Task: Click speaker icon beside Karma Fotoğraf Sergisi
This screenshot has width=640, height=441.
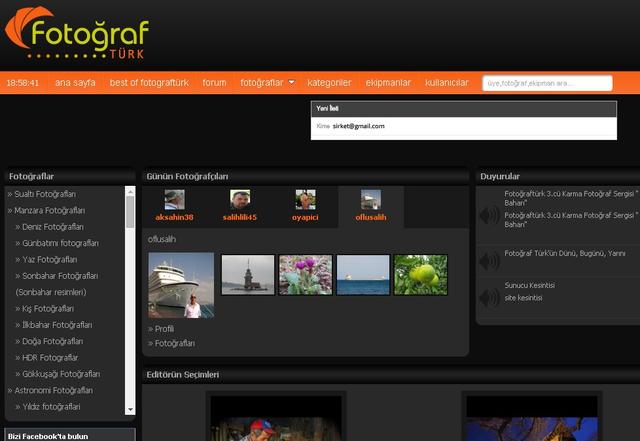Action: [489, 215]
